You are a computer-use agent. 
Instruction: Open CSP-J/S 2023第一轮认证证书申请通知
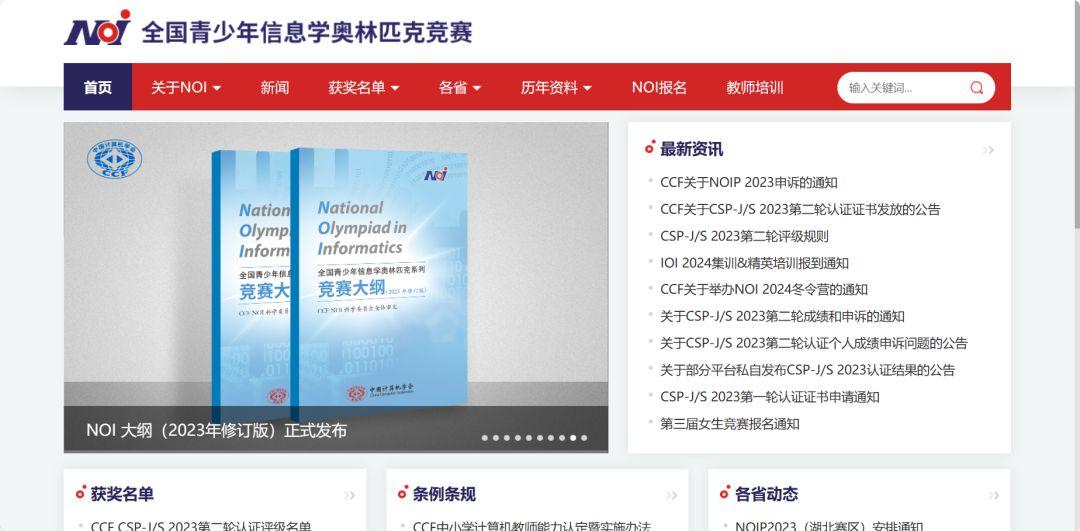click(769, 397)
